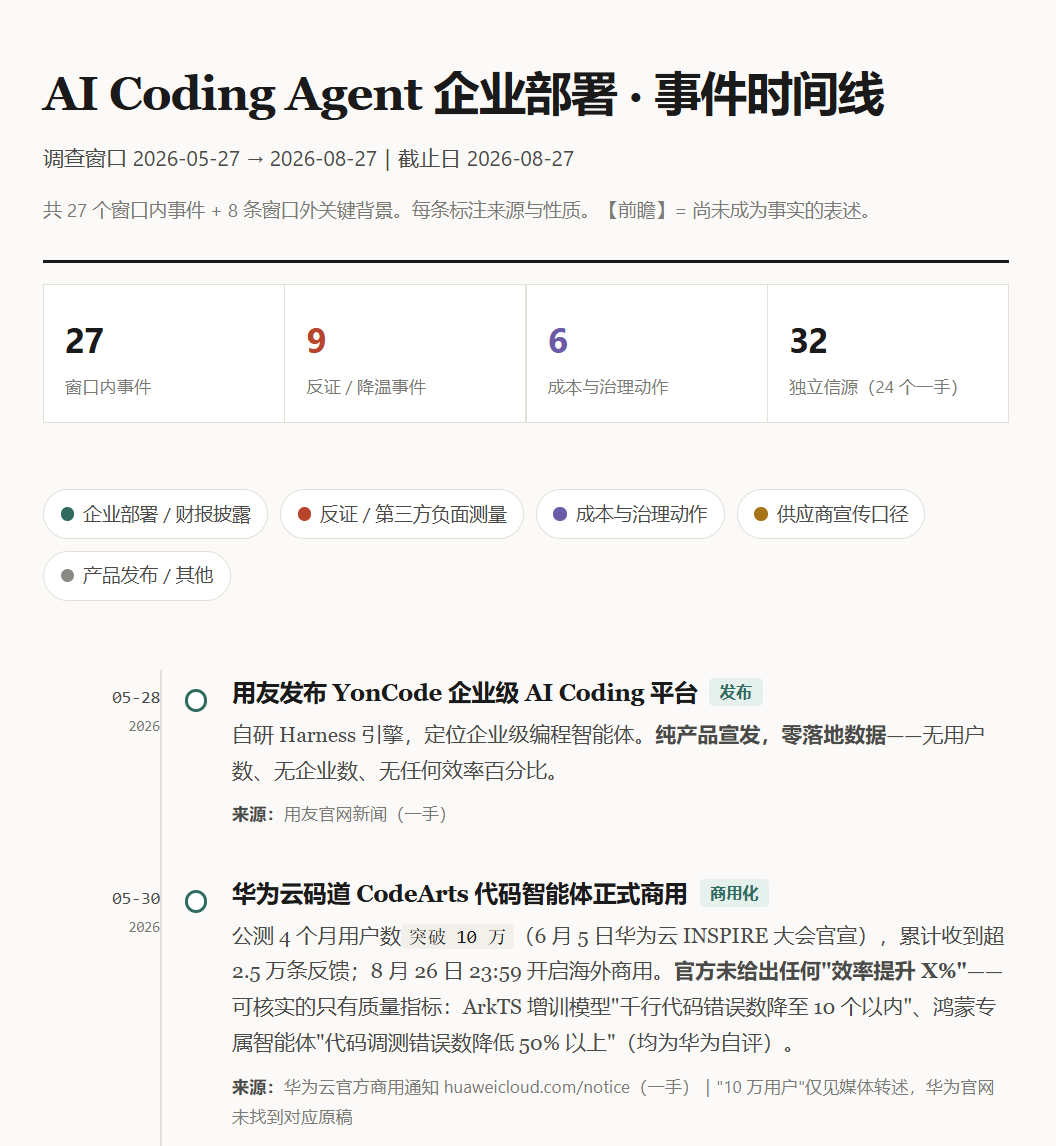Click the red dot in 反证 chip
Image resolution: width=1056 pixels, height=1146 pixels.
click(305, 514)
